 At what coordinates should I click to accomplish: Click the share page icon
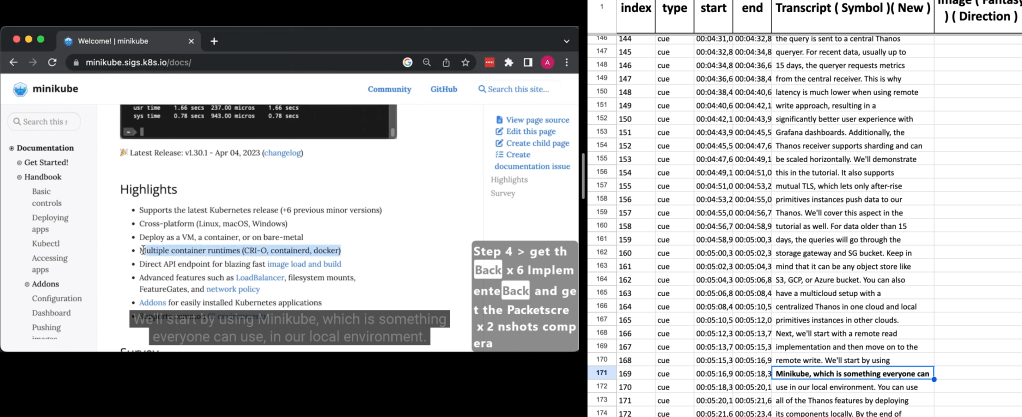446,63
